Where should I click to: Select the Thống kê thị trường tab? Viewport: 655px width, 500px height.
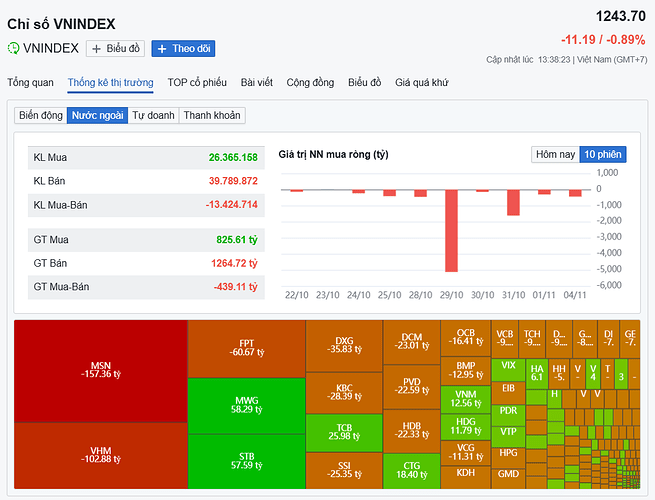(x=111, y=83)
